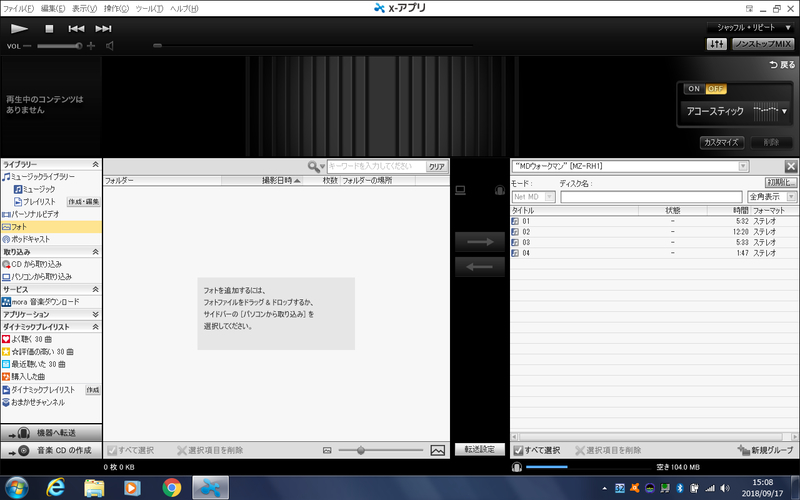The width and height of the screenshot is (800, 500).
Task: Click the small thumbnail size icon
Action: click(327, 451)
